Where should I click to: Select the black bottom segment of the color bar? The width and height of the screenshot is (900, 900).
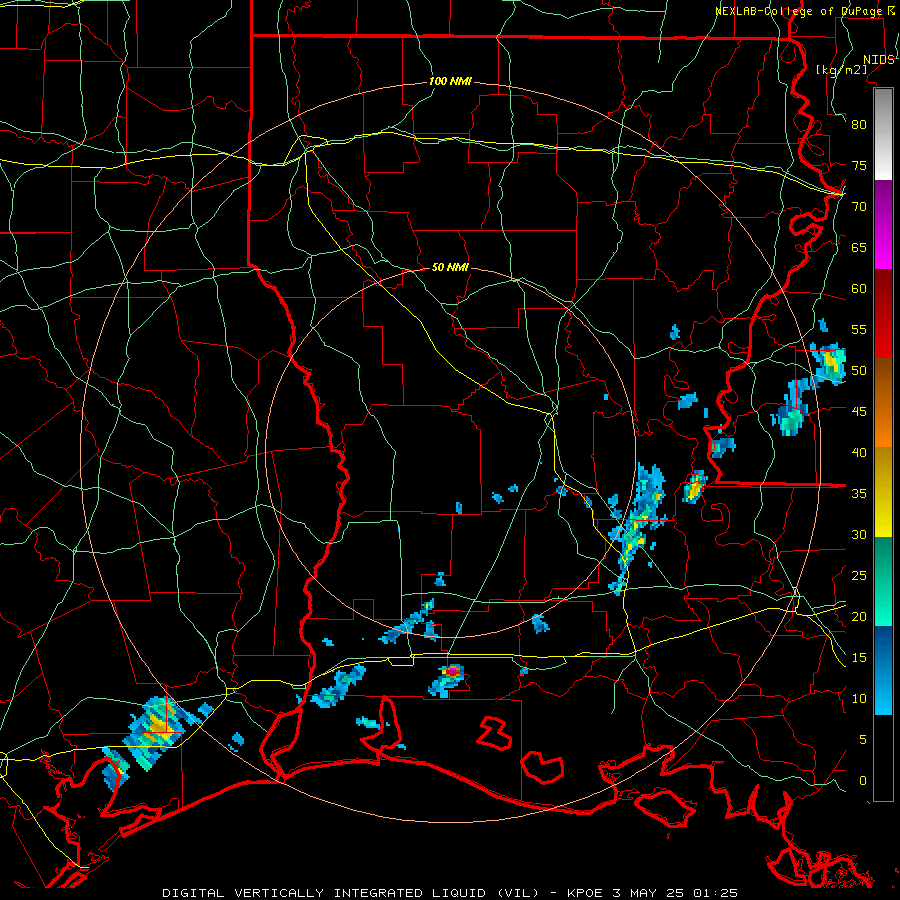pyautogui.click(x=883, y=758)
